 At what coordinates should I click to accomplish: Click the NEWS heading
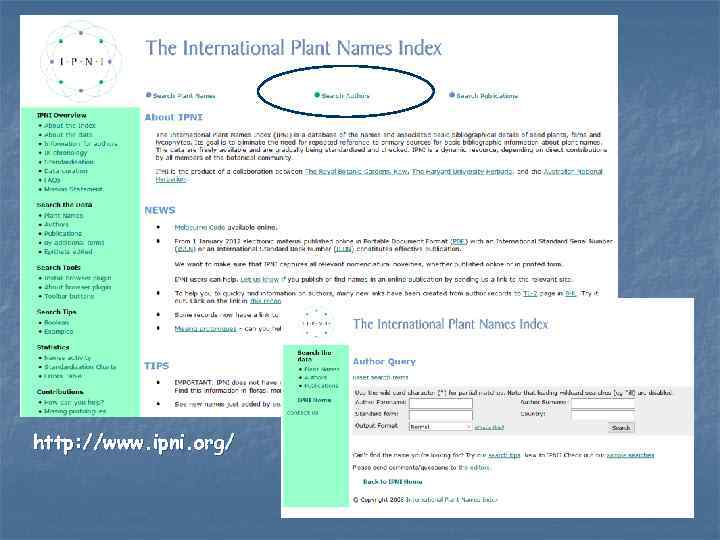click(160, 210)
